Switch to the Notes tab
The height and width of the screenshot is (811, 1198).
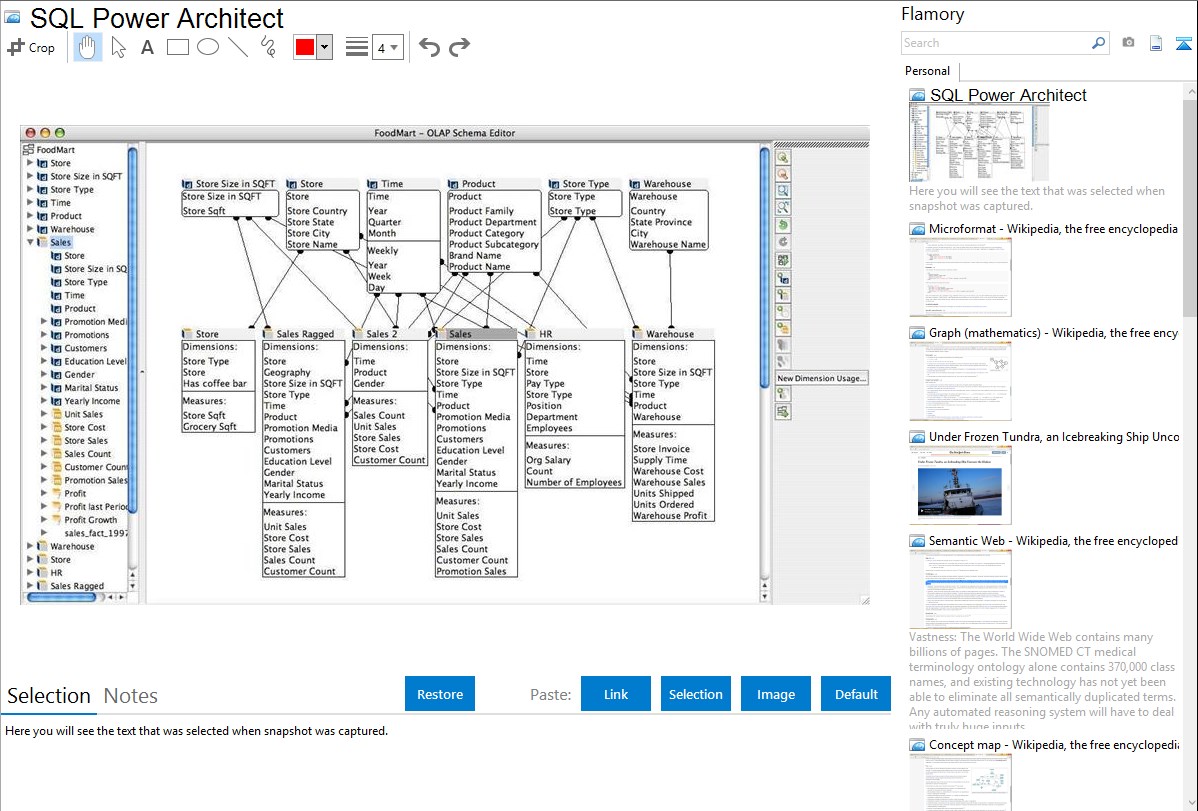click(x=131, y=696)
